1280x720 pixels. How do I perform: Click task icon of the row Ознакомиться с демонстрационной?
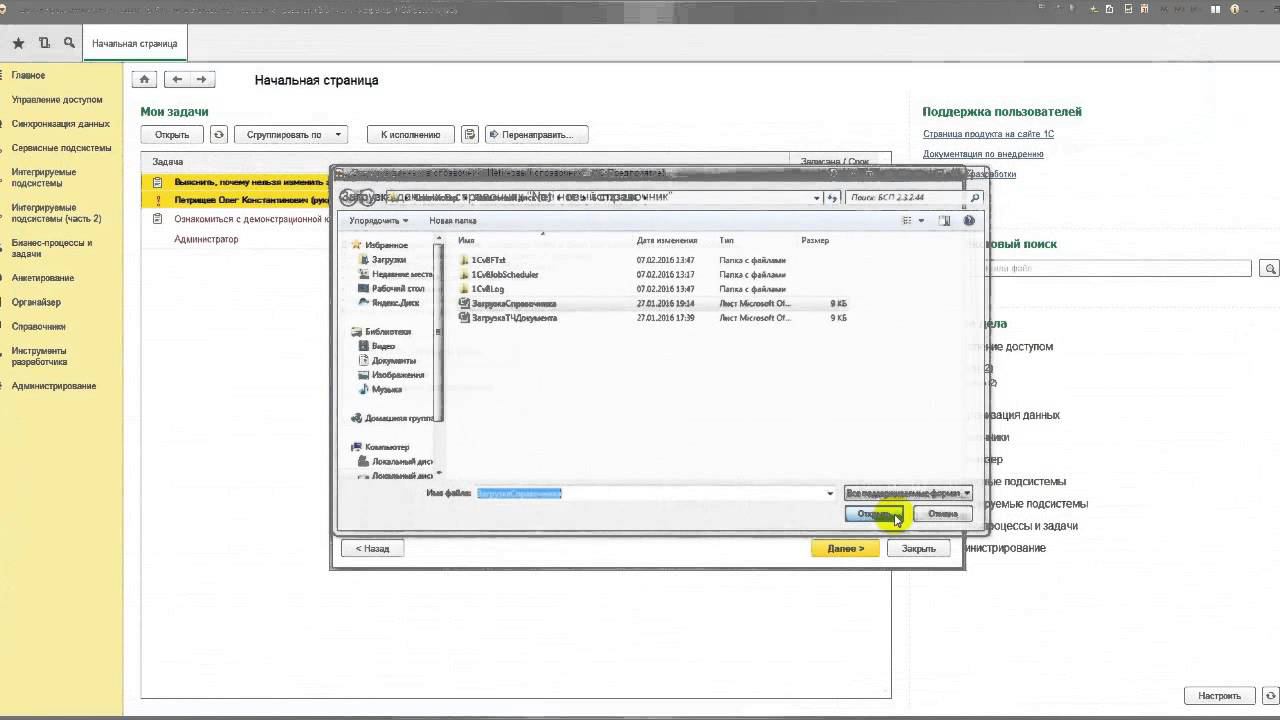pos(157,219)
